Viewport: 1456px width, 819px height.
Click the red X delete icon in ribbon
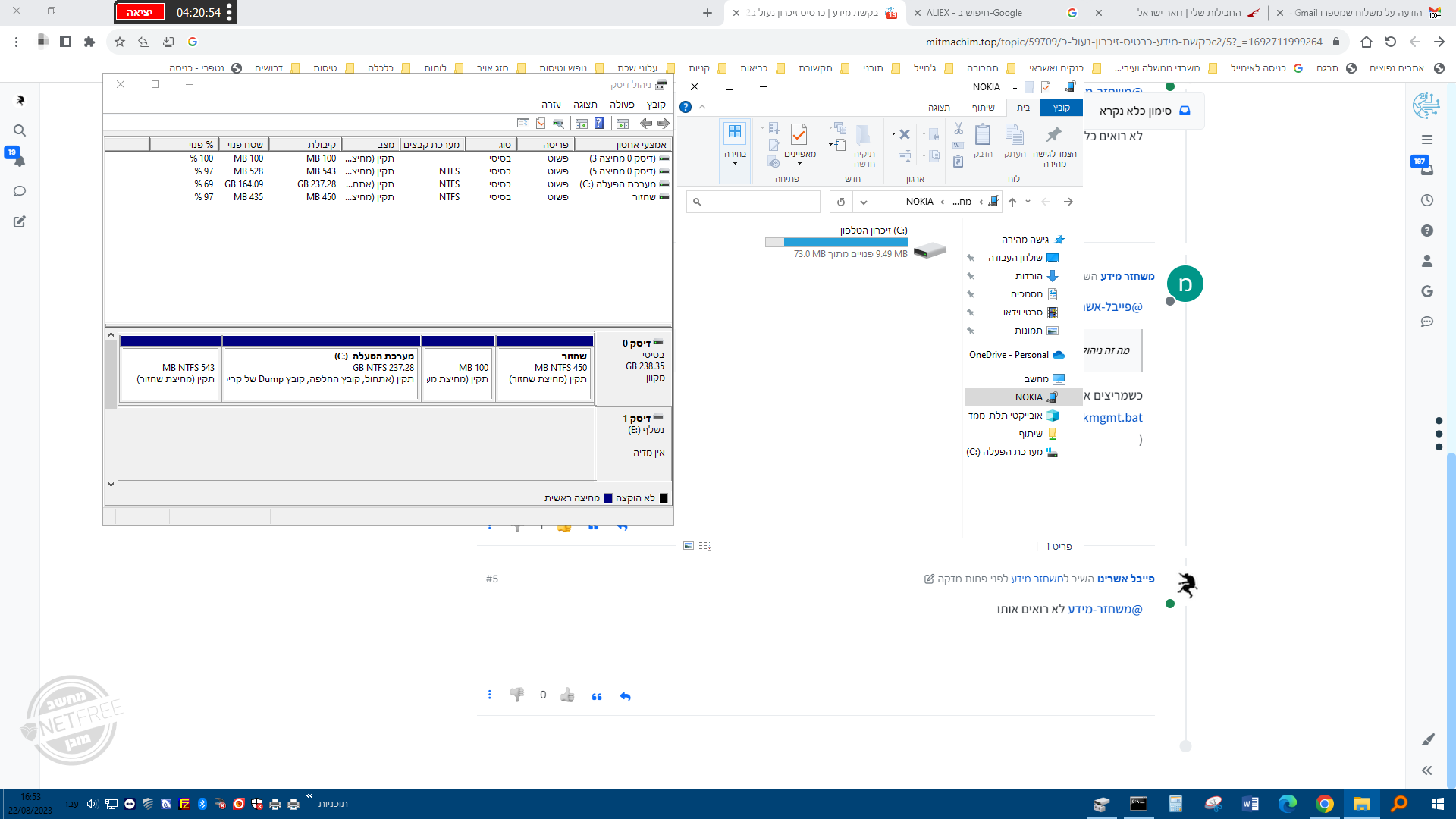[904, 134]
